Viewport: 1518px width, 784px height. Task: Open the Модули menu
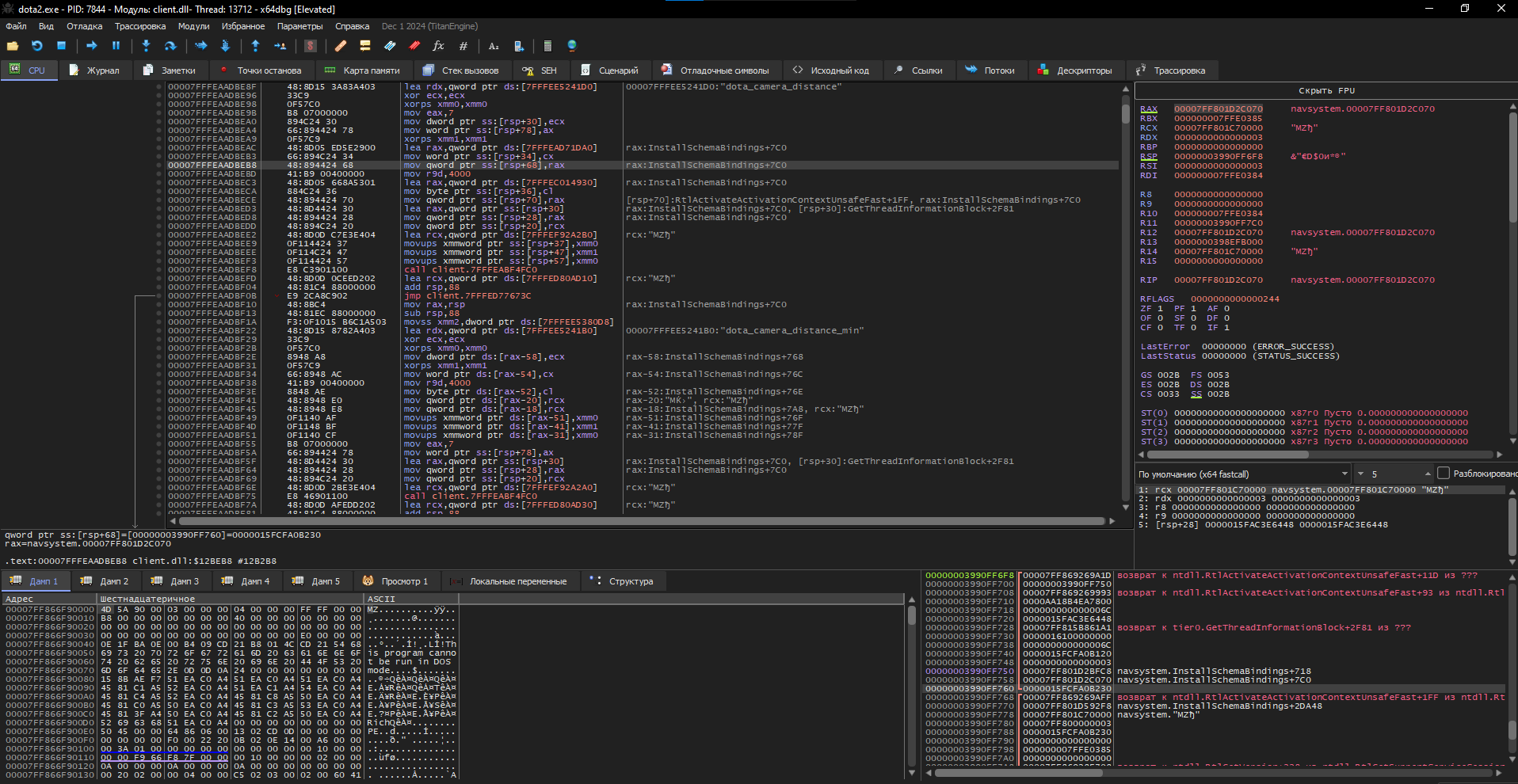coord(193,26)
